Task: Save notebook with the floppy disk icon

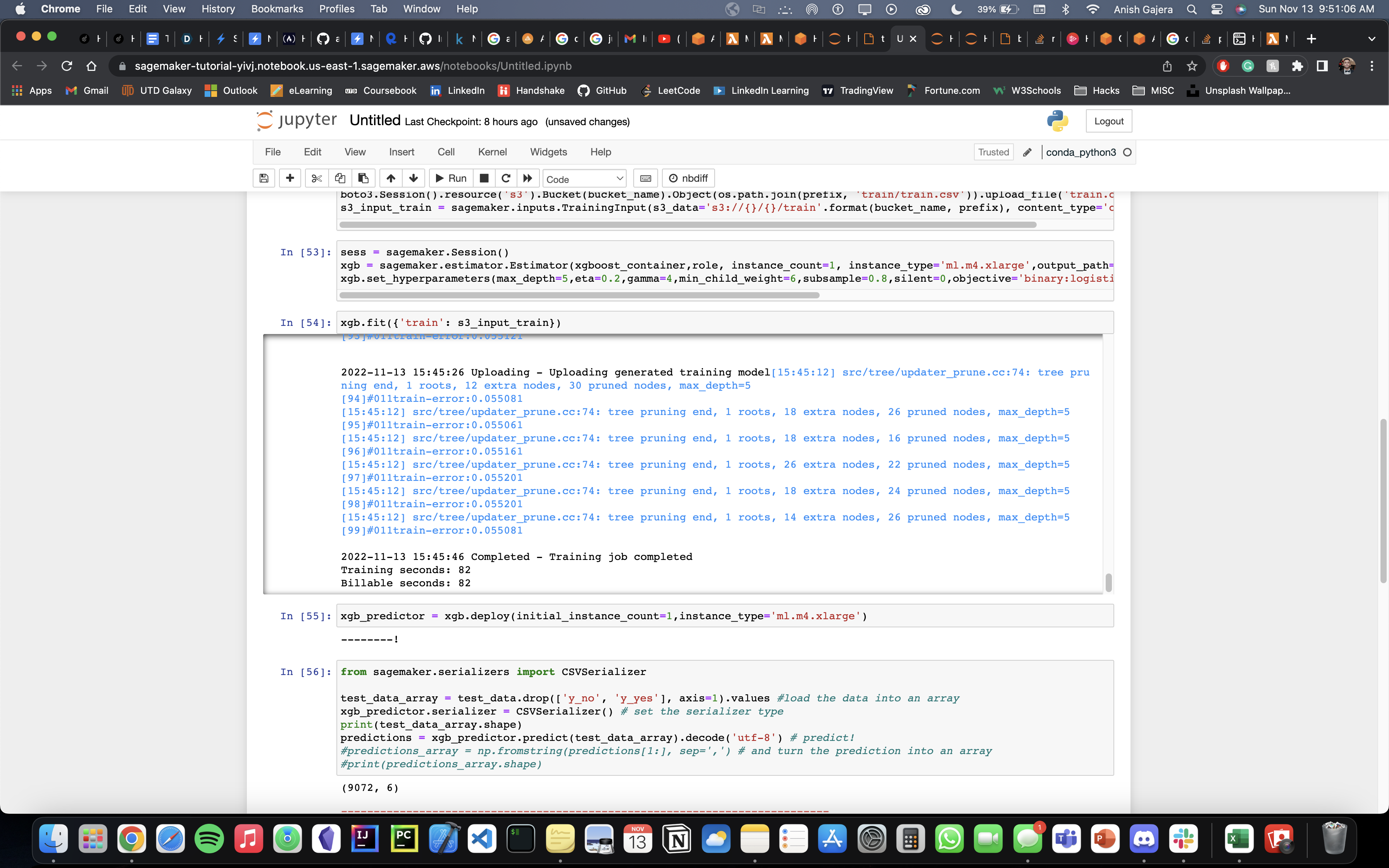Action: coord(264,178)
